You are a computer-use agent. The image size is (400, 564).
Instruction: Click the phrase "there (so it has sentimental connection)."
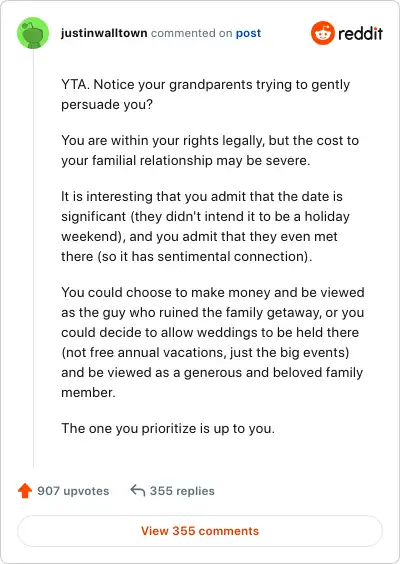(x=187, y=256)
